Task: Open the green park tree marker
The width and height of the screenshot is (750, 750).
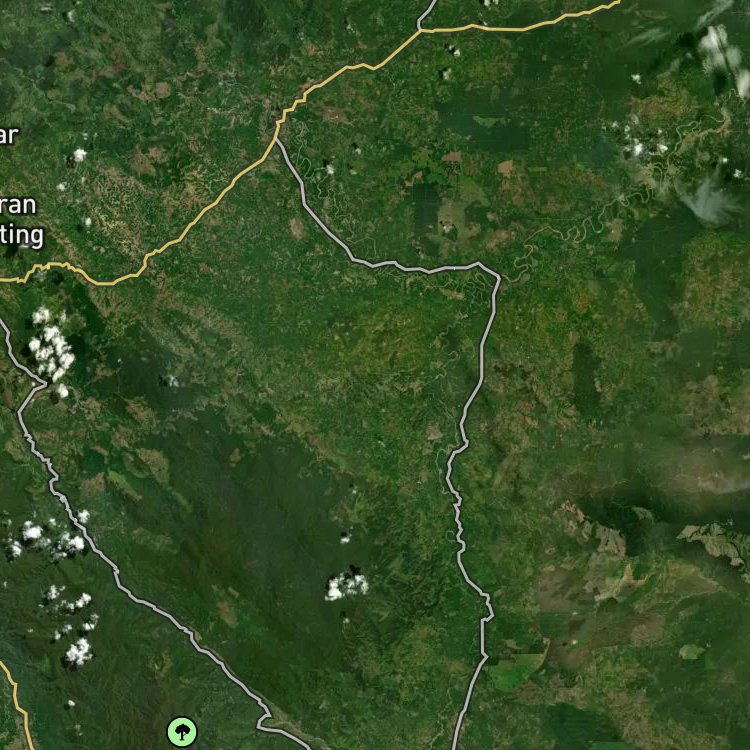Action: point(182,731)
